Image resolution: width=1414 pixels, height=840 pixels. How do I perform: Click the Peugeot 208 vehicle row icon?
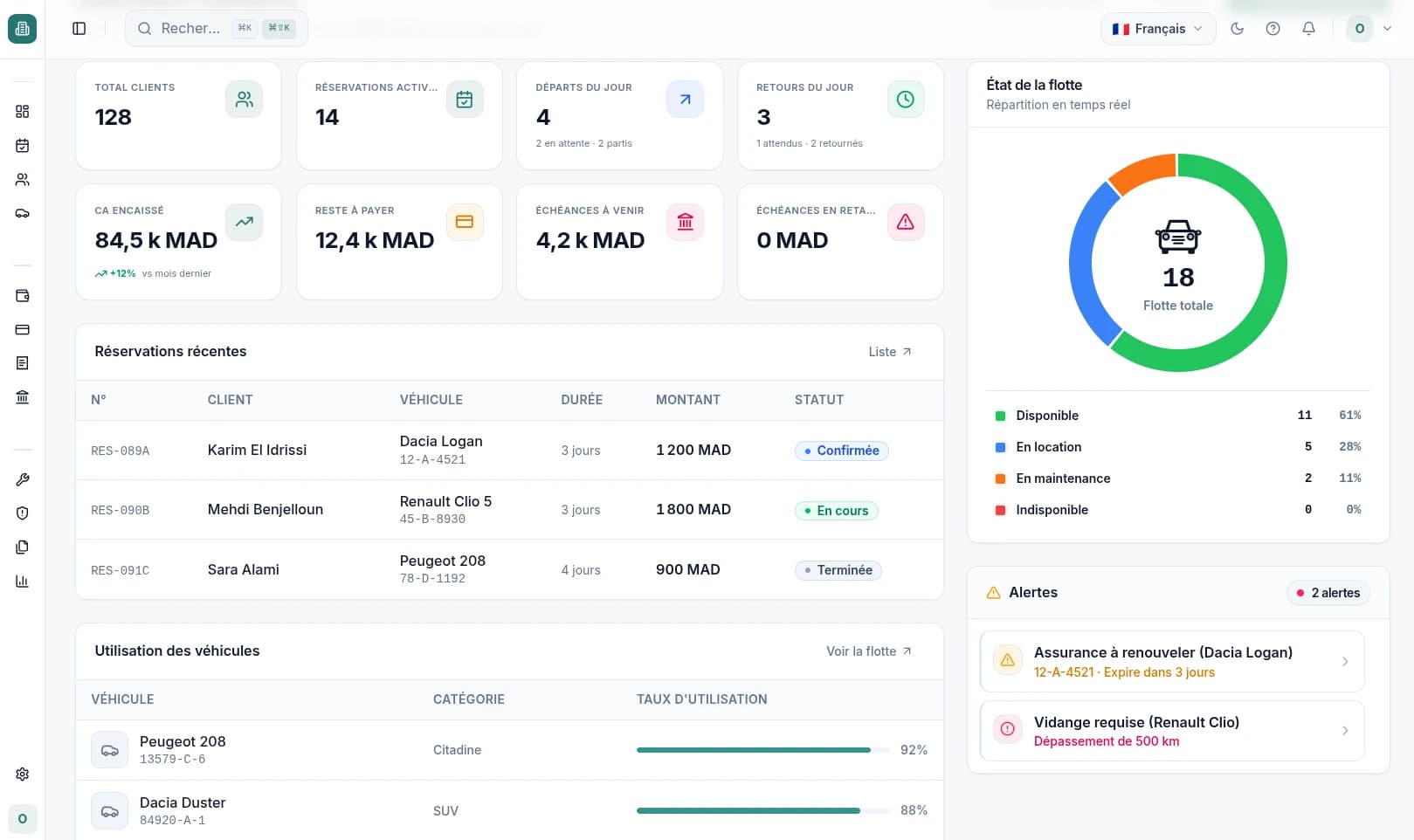(110, 750)
